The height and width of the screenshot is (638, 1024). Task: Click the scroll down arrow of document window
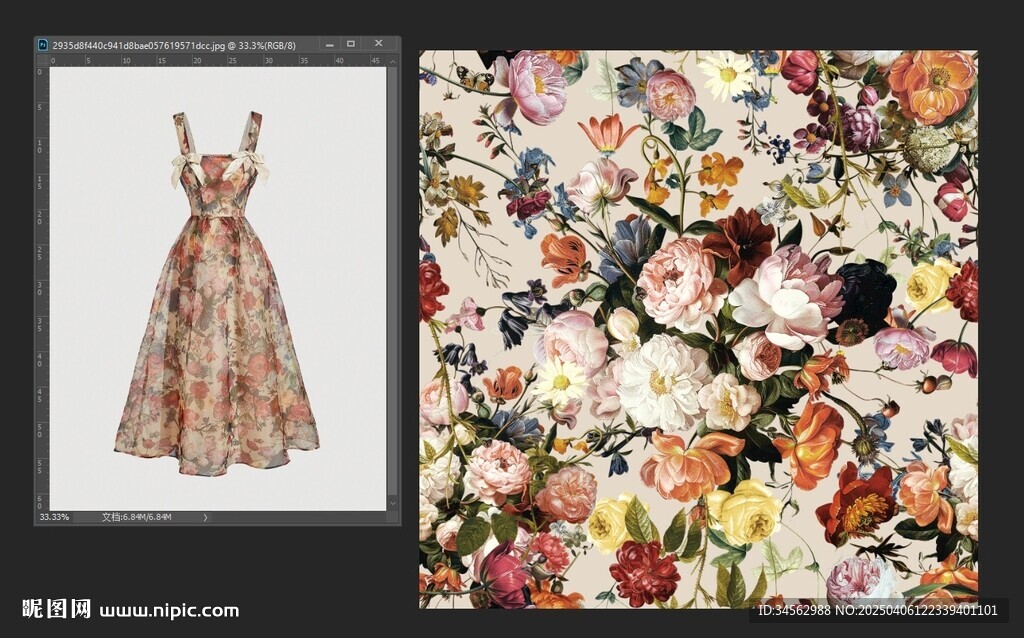[x=393, y=504]
